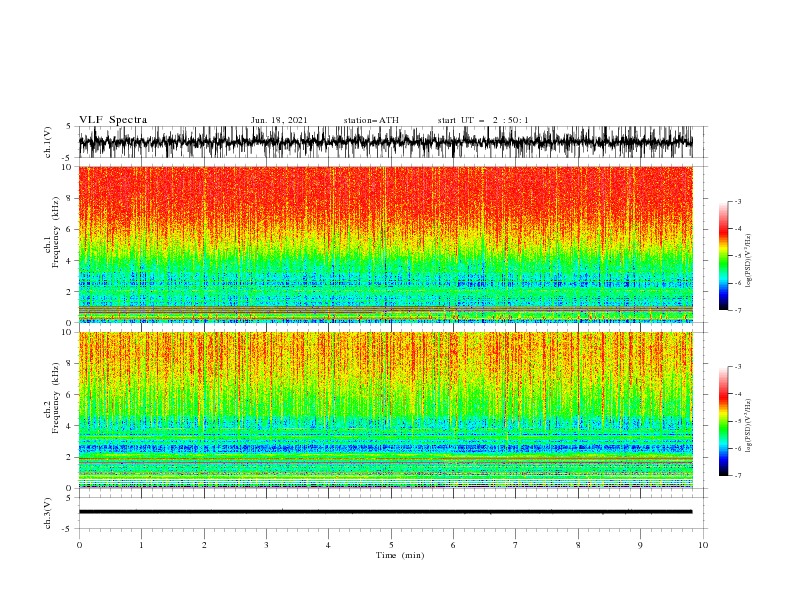Click time axis tick label "10"
Image resolution: width=792 pixels, height=612 pixels.
pyautogui.click(x=703, y=545)
